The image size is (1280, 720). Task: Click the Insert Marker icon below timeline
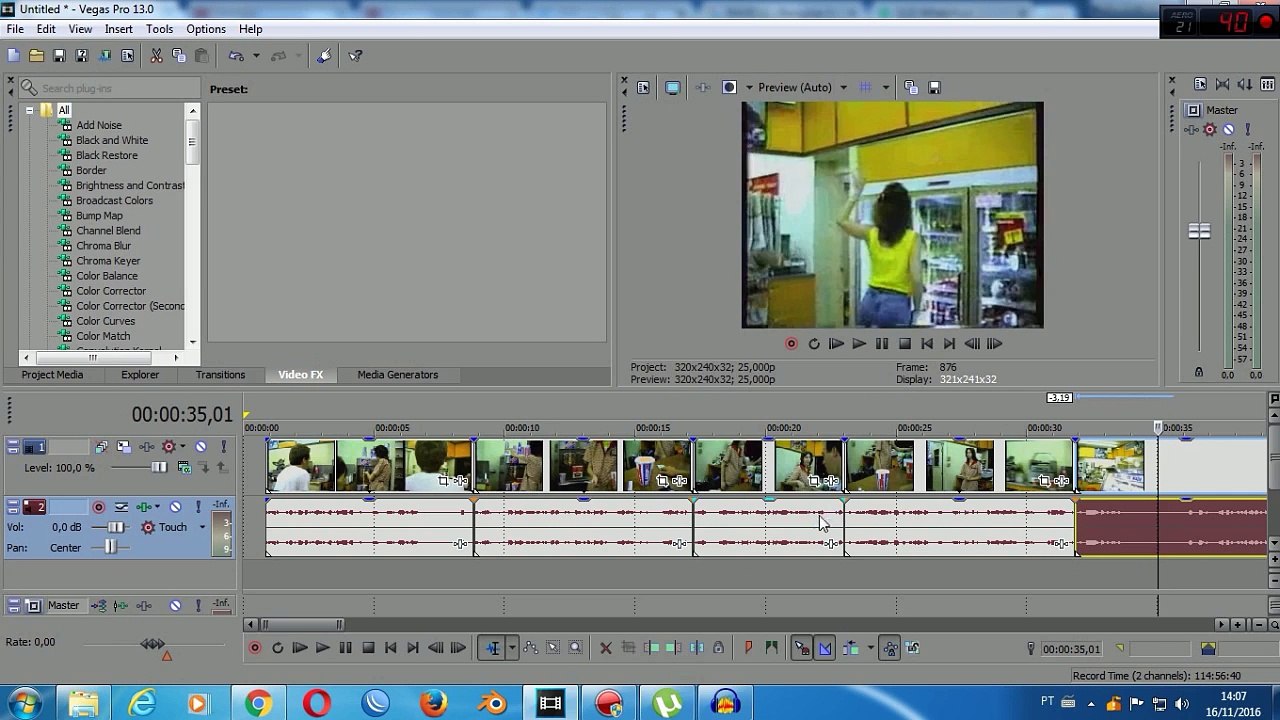[x=748, y=648]
